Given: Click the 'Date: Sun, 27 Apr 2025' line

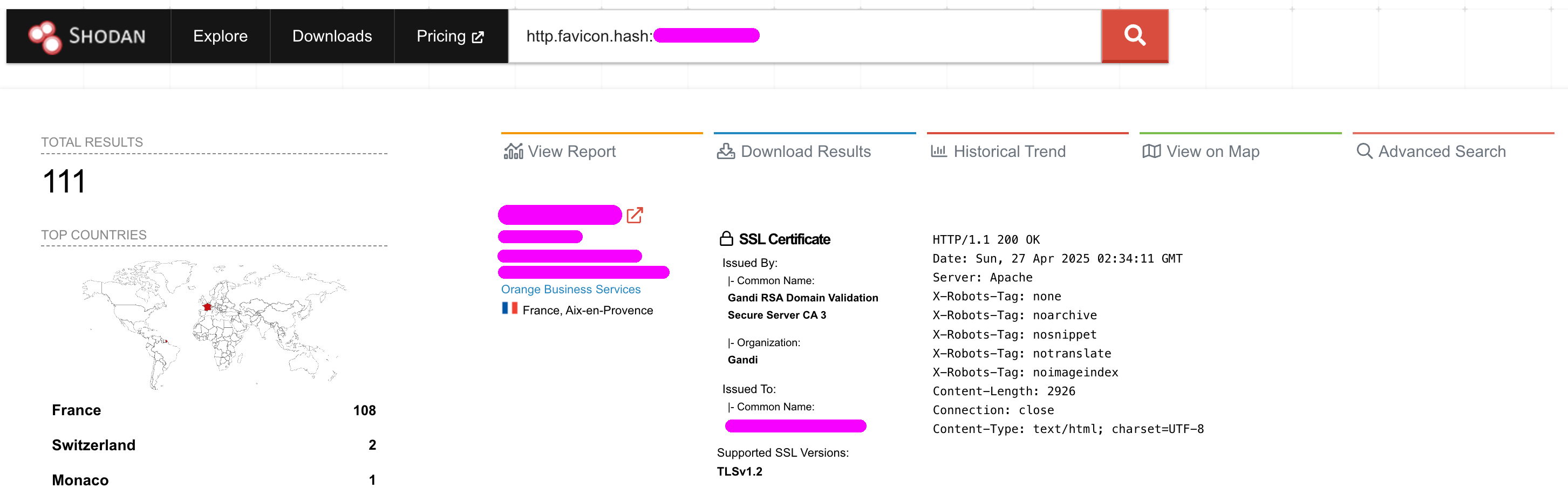Looking at the screenshot, I should [1058, 258].
